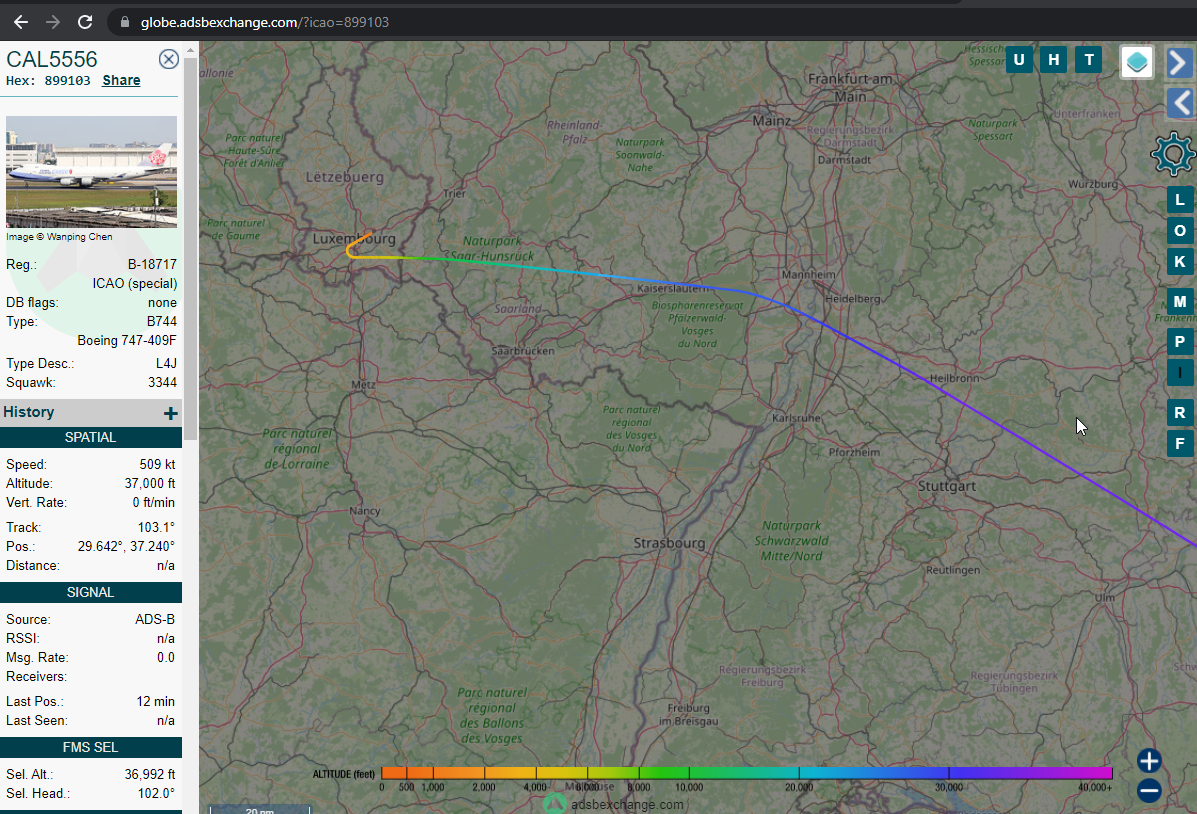
Task: Open the map layers selector icon
Action: (1137, 62)
